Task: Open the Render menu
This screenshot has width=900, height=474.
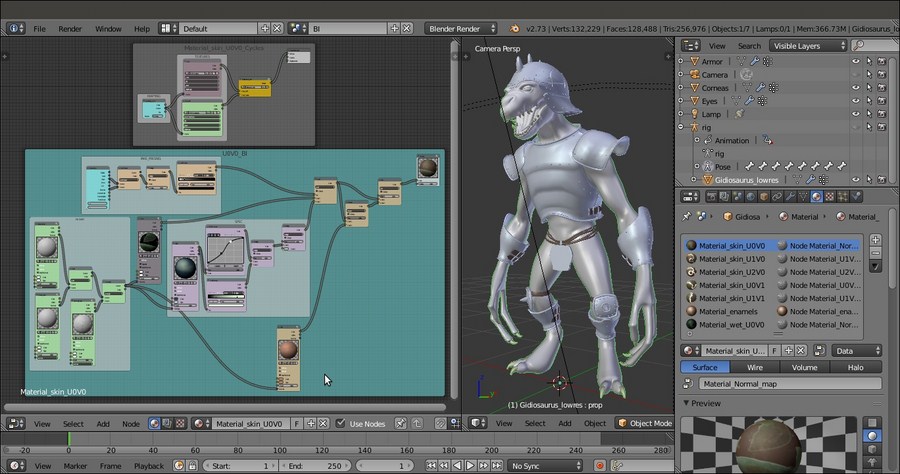Action: coord(70,28)
